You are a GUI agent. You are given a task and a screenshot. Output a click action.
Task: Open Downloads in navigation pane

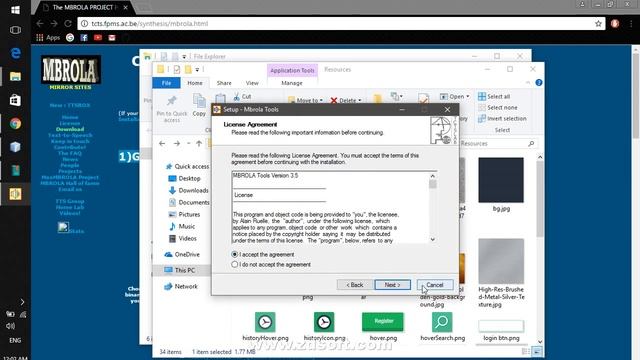188,190
